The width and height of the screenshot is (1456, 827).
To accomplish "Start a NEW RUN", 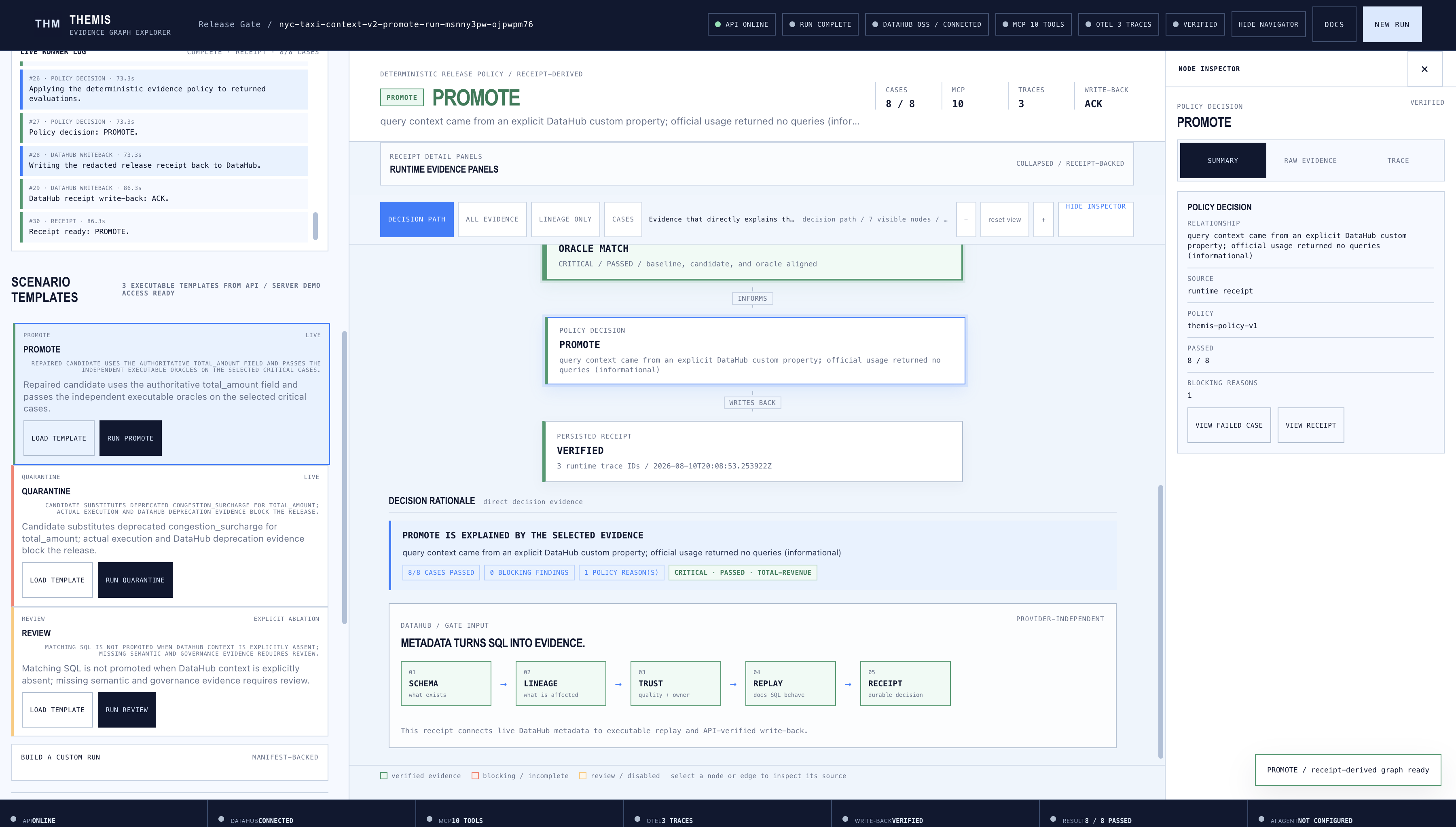I will coord(1392,24).
